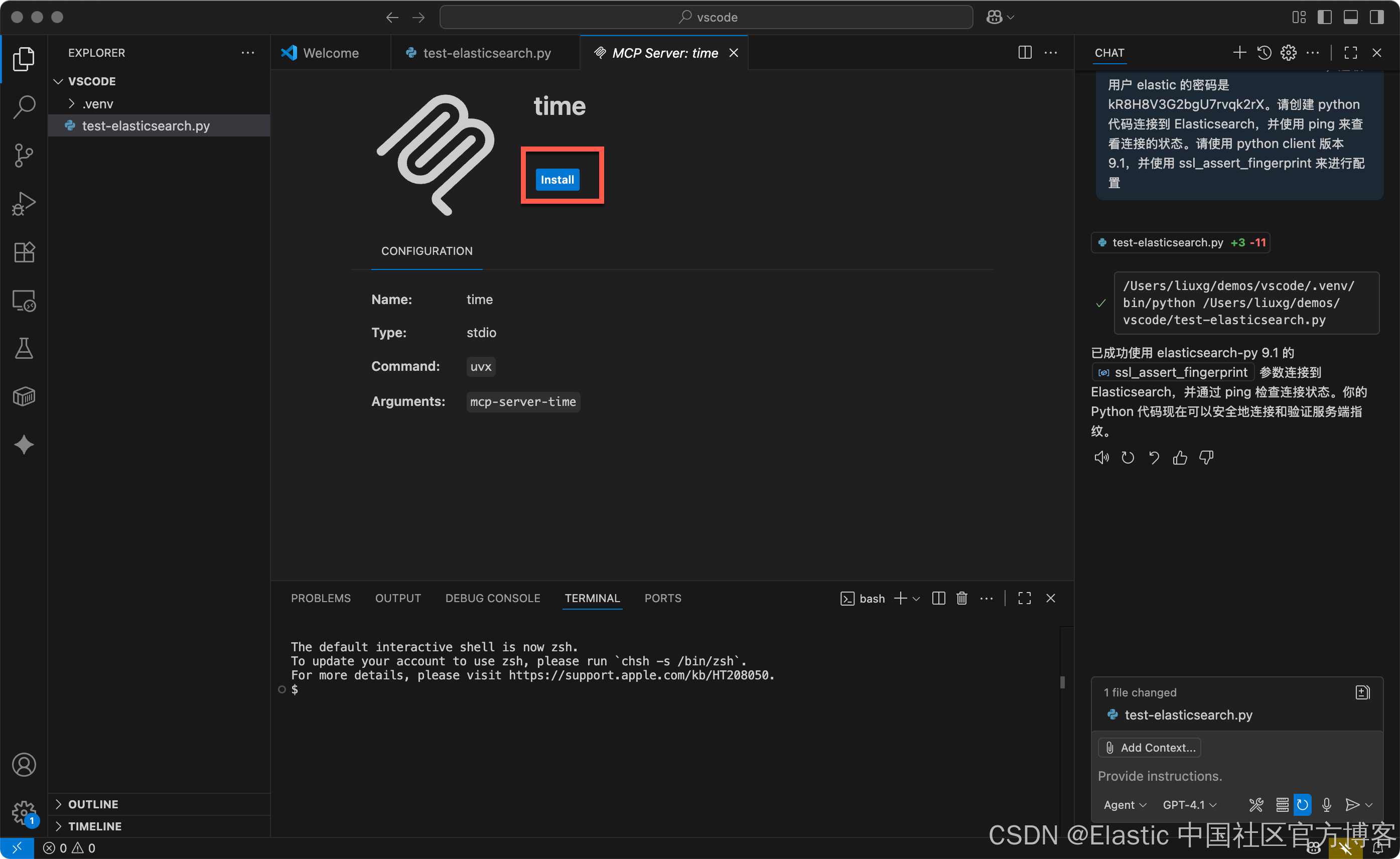This screenshot has height=859, width=1400.
Task: Select the DEBUG CONSOLE tab
Action: click(493, 598)
